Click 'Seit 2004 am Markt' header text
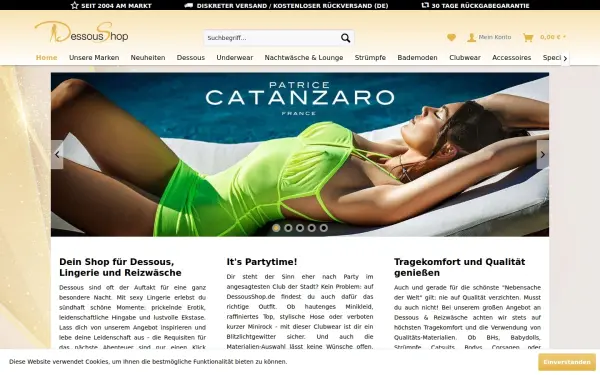This screenshot has height=375, width=600. tap(116, 6)
